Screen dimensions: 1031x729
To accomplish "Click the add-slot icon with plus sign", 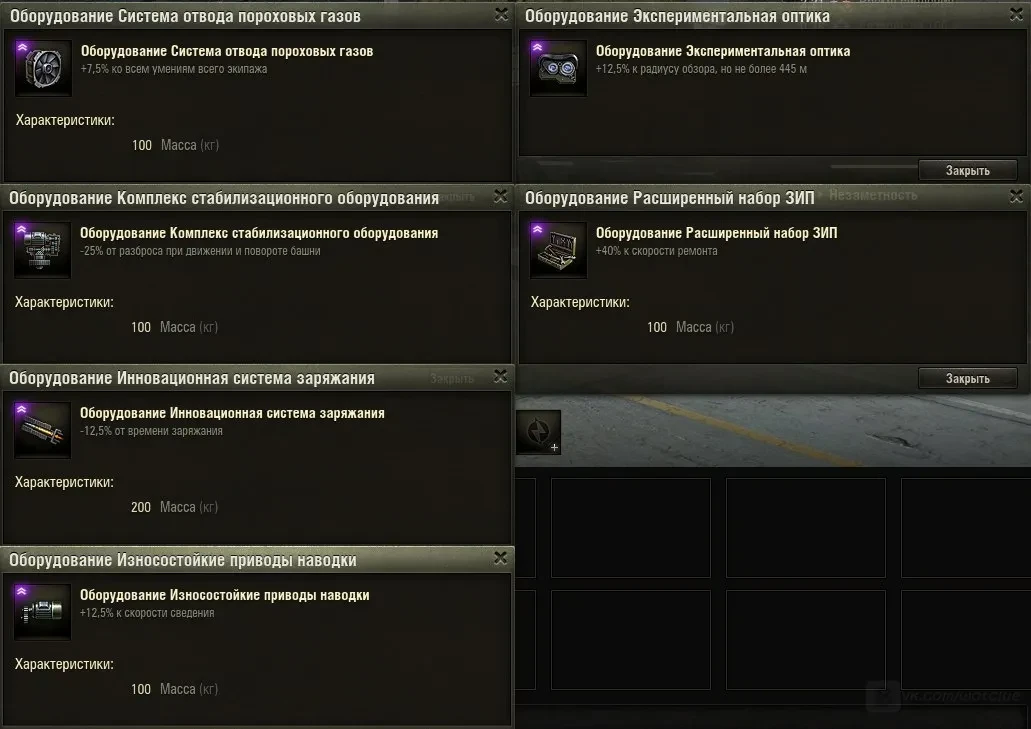I will (x=539, y=432).
